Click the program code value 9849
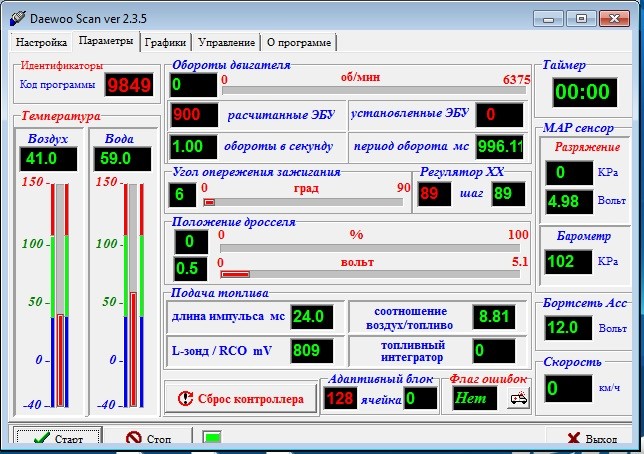Viewport: 644px width, 454px height. tap(129, 85)
